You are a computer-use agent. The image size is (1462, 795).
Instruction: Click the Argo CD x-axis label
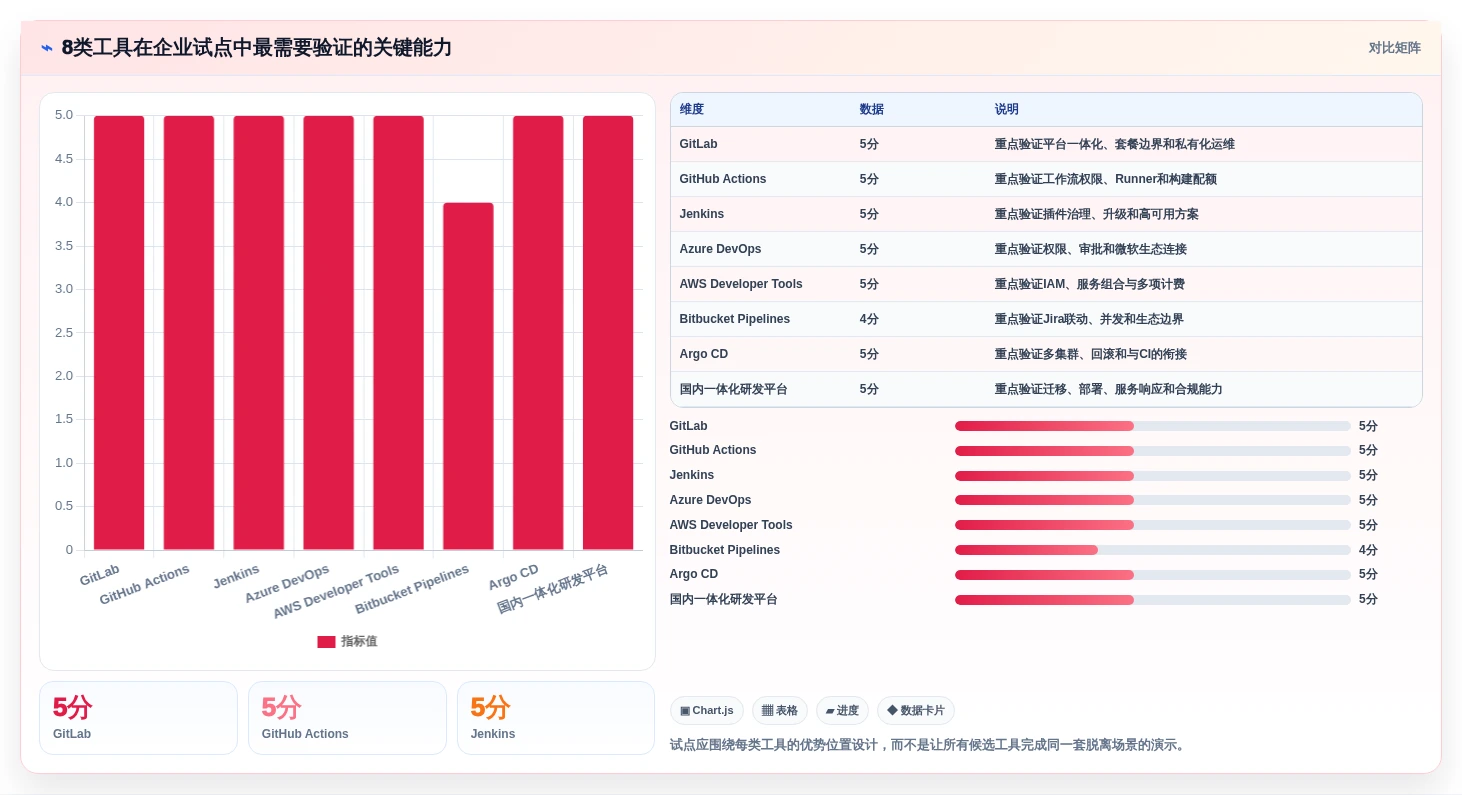click(x=514, y=577)
